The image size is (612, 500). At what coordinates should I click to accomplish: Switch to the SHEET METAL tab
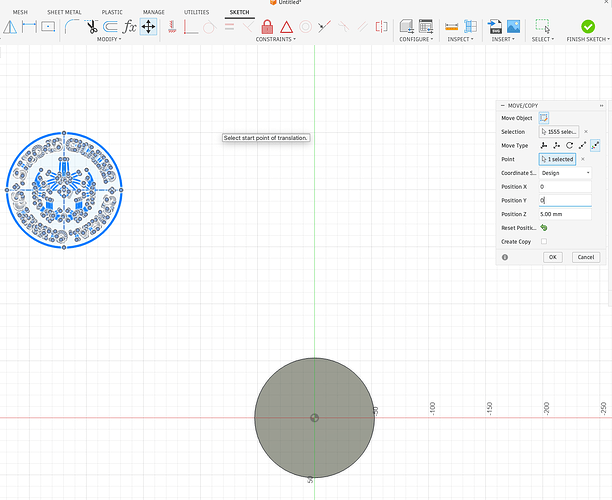tap(64, 12)
